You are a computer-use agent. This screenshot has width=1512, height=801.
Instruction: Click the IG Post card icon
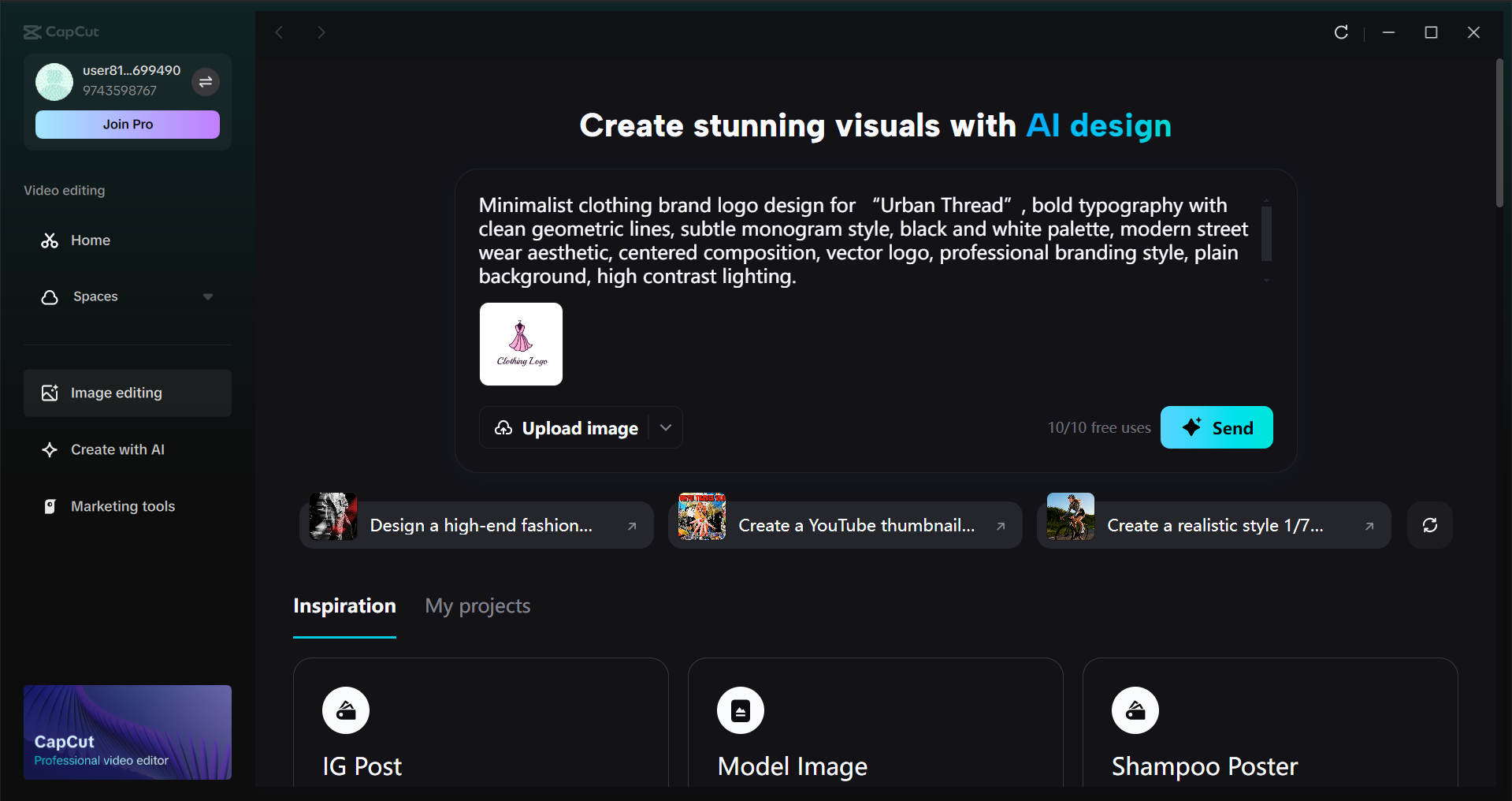click(x=346, y=710)
